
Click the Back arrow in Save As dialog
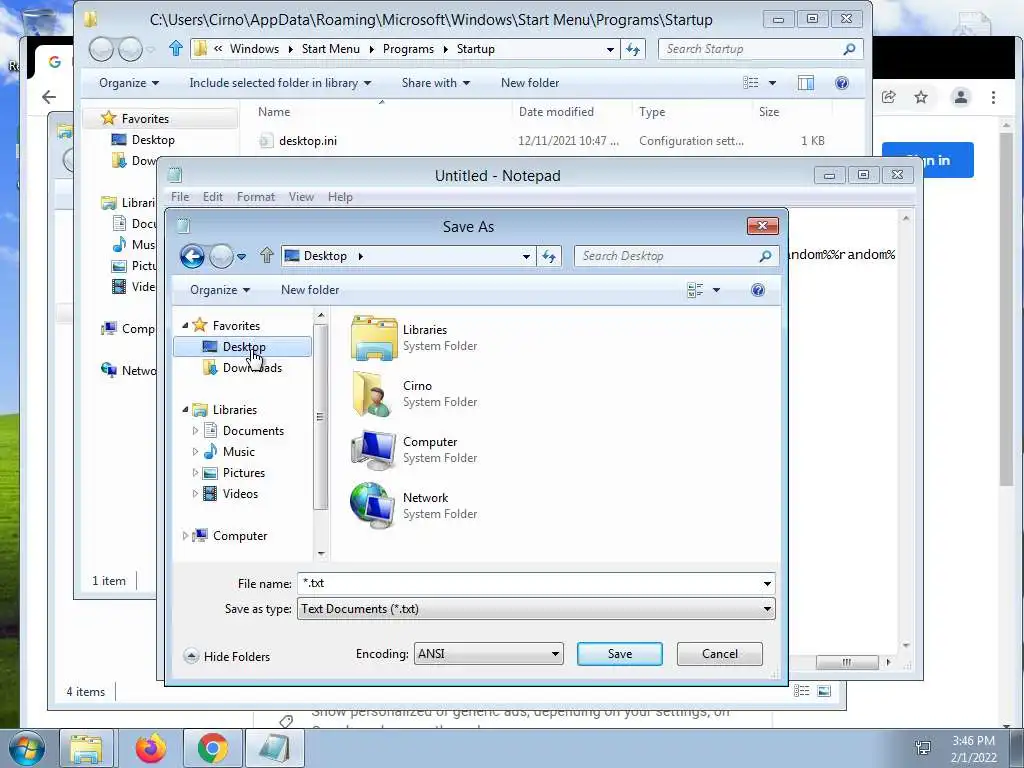(x=192, y=256)
